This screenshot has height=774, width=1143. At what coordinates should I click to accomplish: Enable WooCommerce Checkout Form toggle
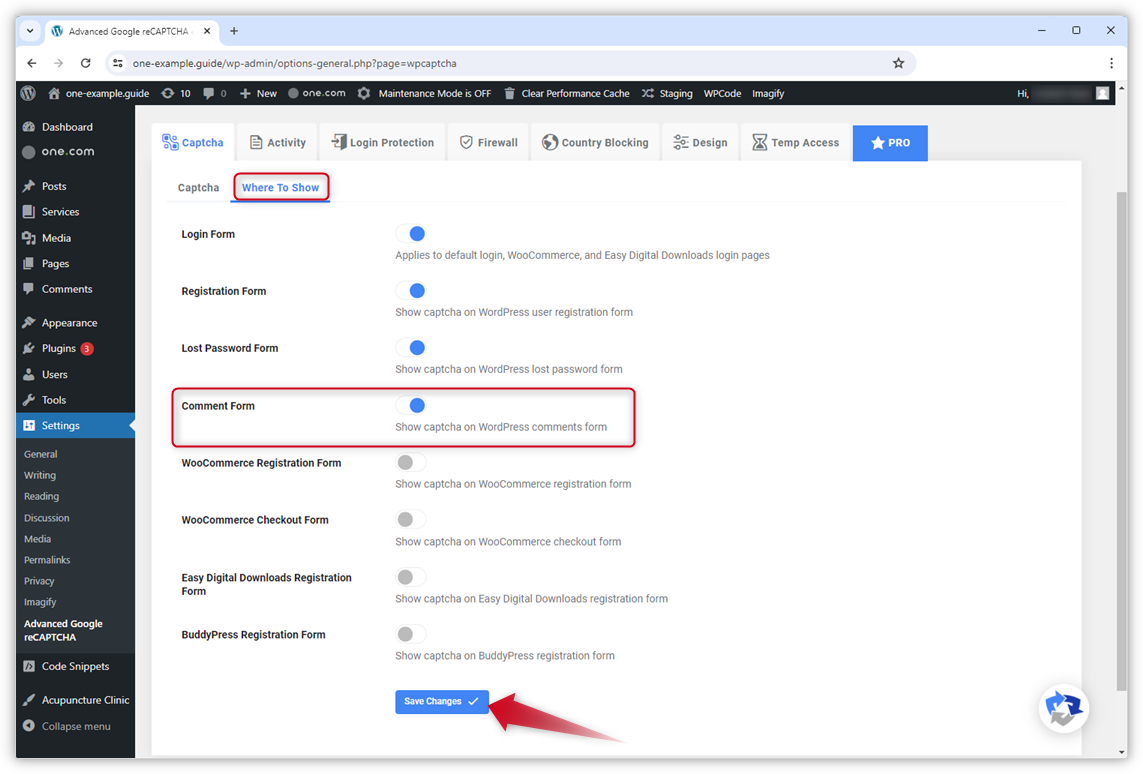(x=411, y=520)
